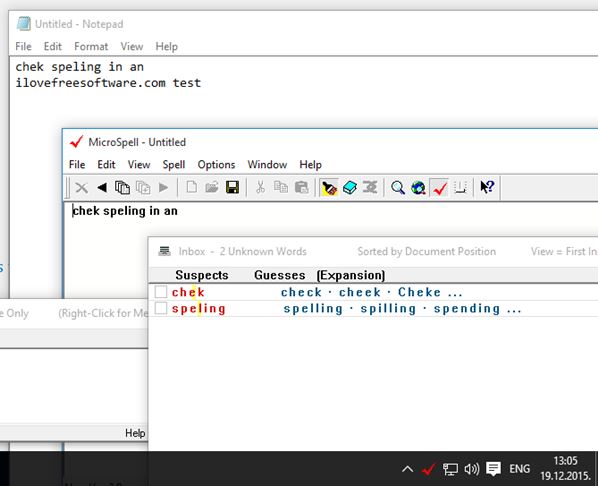598x486 pixels.
Task: Select the suspect word 'chek'
Action: 188,292
